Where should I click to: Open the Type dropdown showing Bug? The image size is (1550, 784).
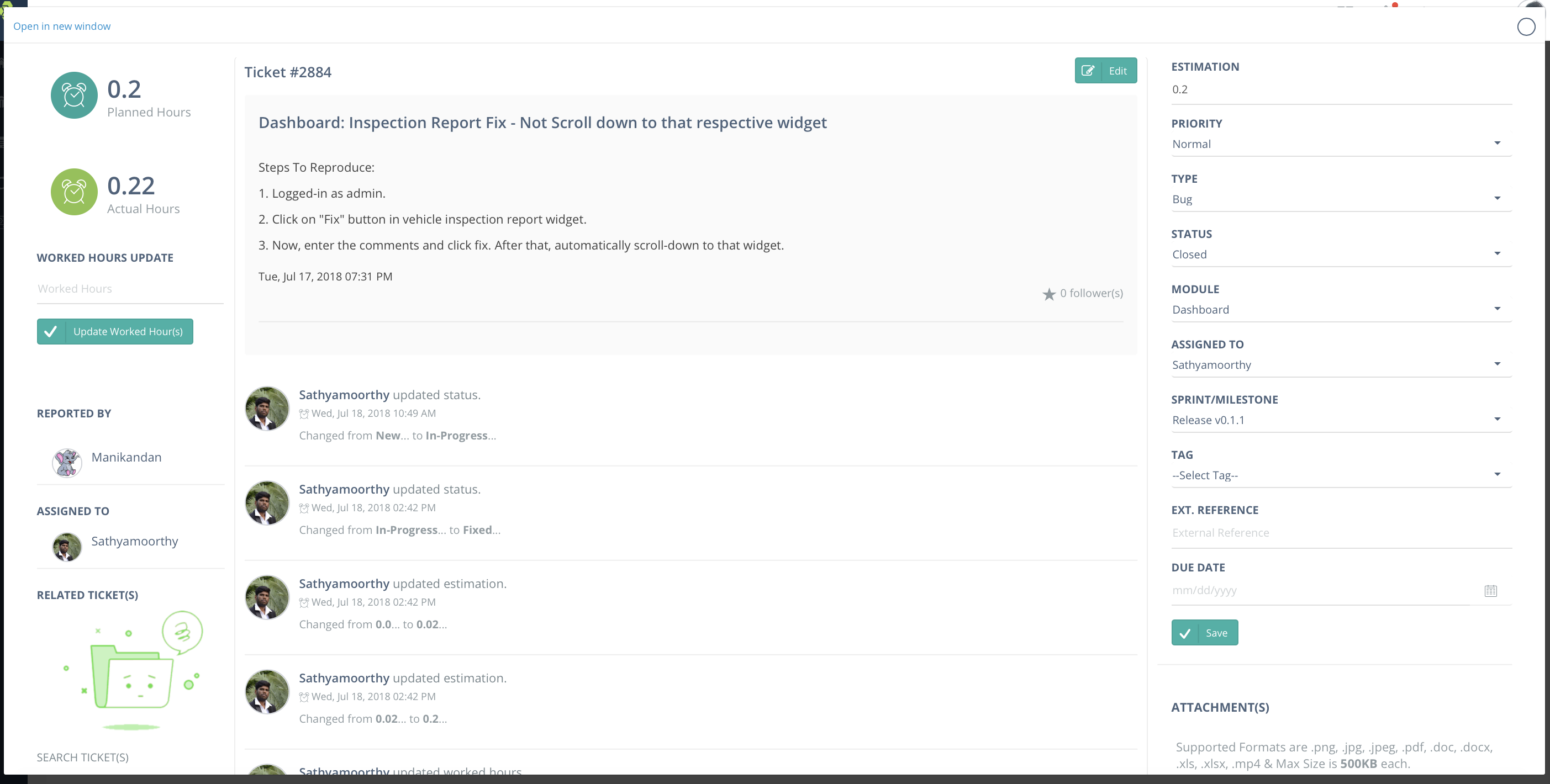coord(1341,199)
